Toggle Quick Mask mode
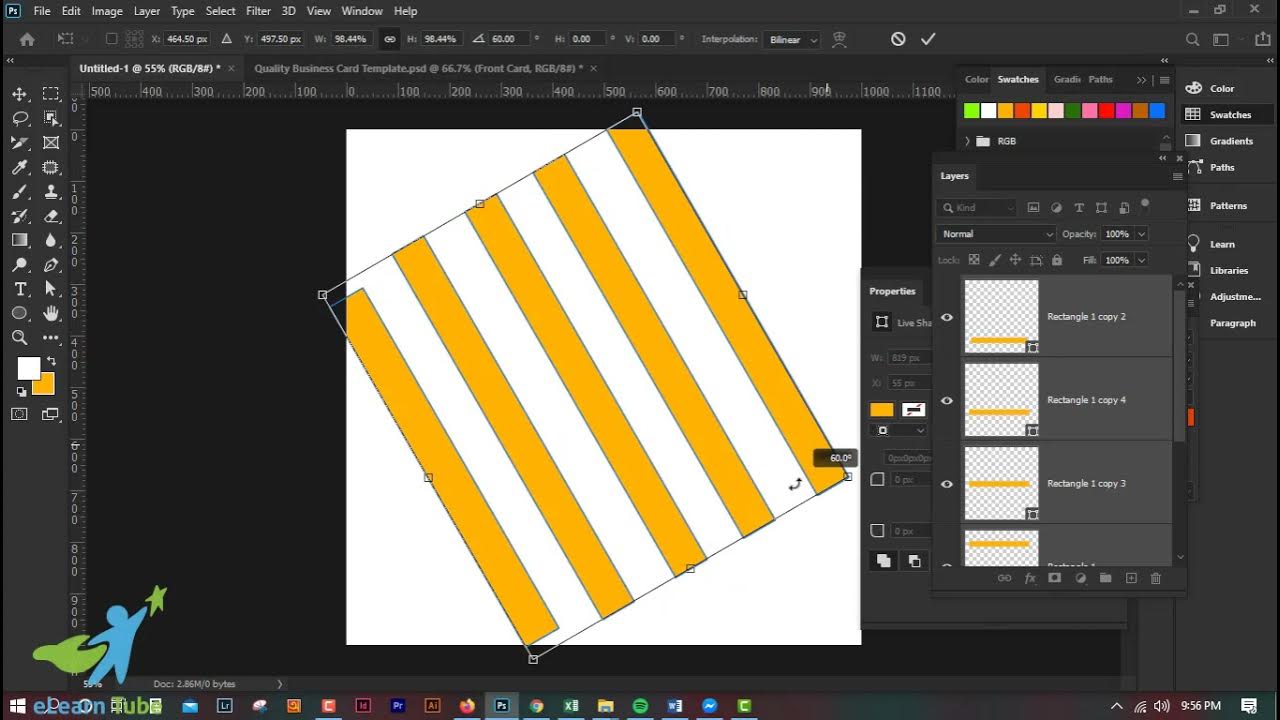The width and height of the screenshot is (1280, 720). 19,414
